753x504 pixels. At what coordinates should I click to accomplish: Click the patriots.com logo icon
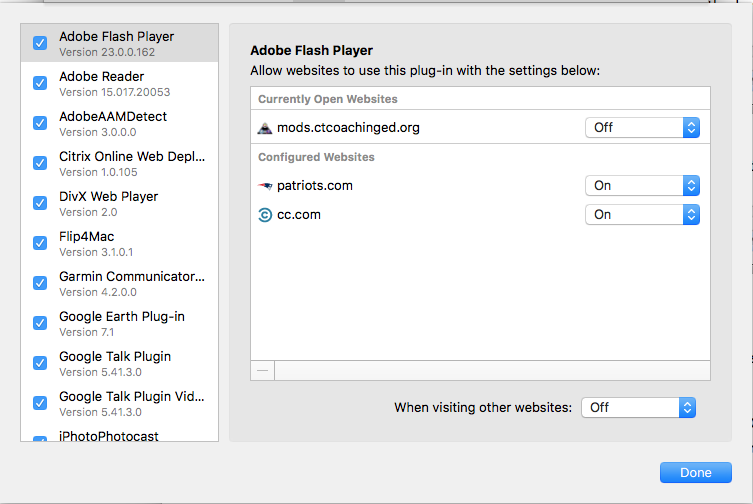tap(265, 186)
